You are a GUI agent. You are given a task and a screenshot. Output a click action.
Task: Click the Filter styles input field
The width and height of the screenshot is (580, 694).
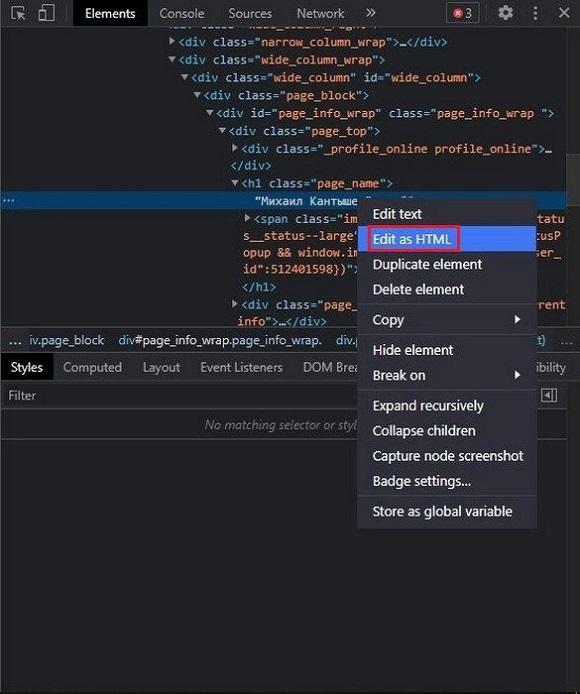click(179, 395)
